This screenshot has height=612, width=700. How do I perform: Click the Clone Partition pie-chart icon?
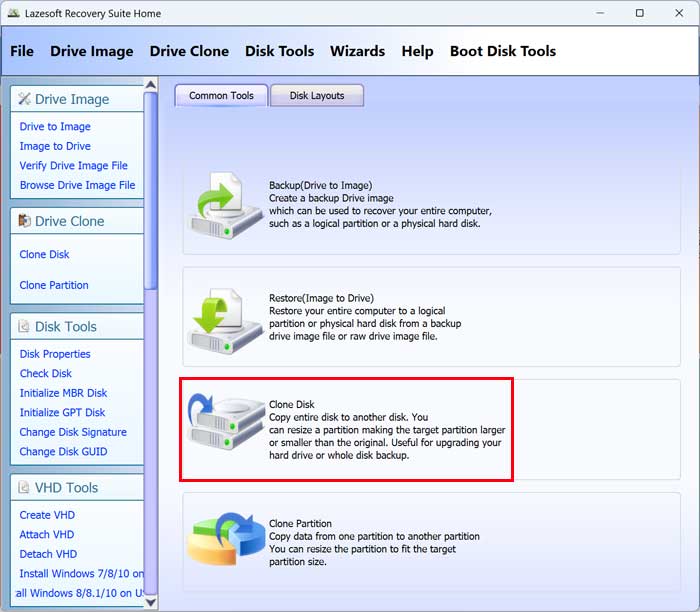[226, 540]
